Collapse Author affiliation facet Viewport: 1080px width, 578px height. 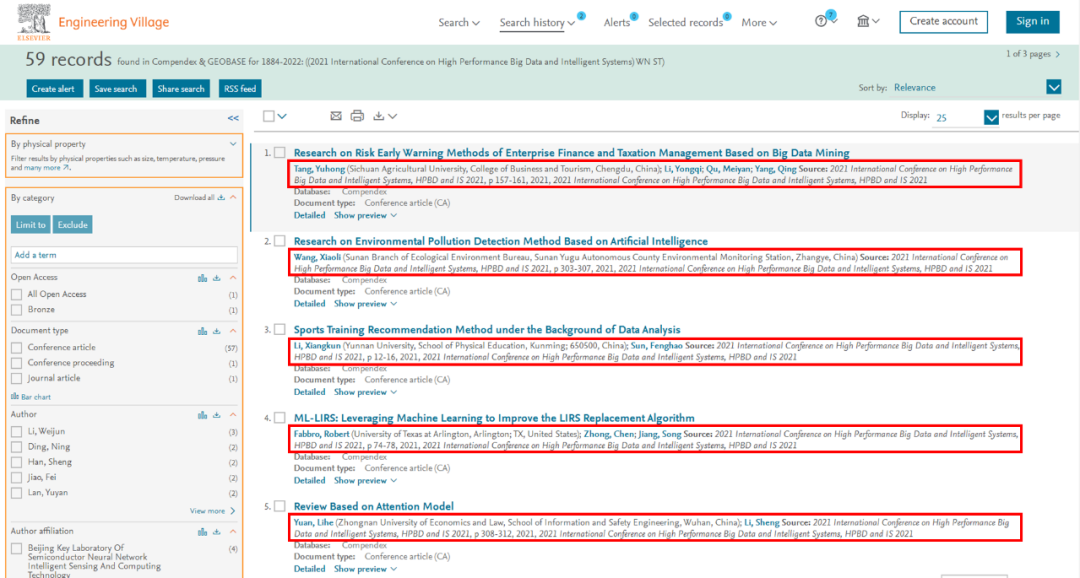click(x=233, y=531)
